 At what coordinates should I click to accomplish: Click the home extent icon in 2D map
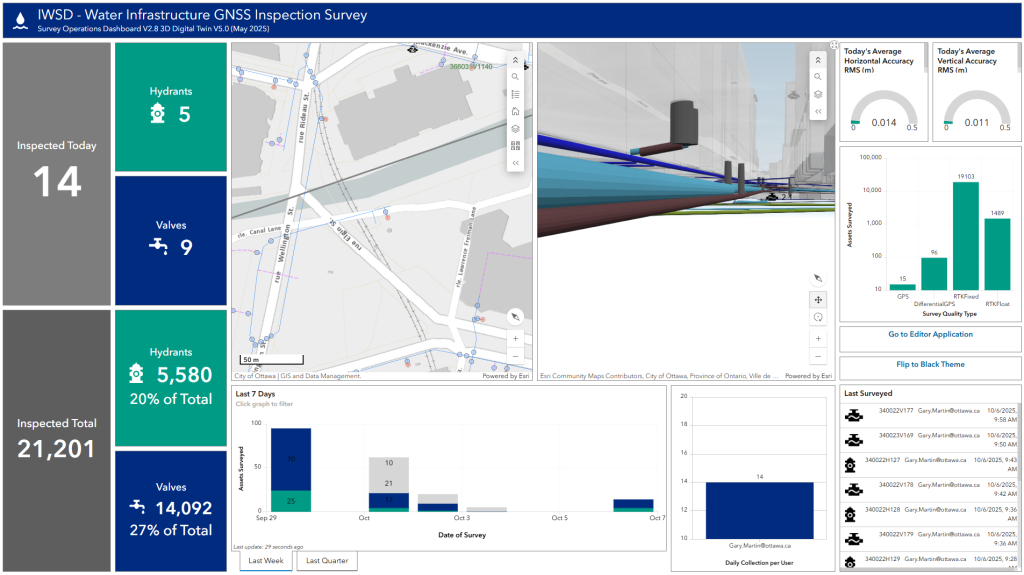[515, 111]
